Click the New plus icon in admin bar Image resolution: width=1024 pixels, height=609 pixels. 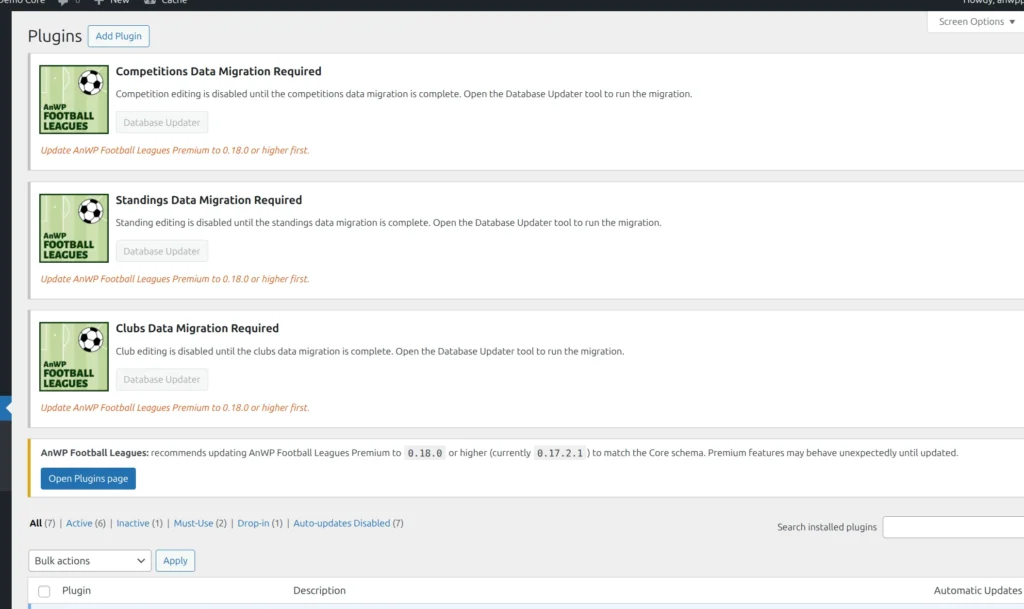tap(99, 3)
